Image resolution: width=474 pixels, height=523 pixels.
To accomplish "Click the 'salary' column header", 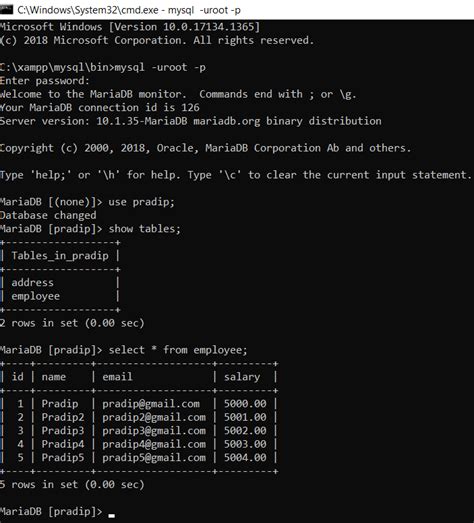I will pos(242,377).
